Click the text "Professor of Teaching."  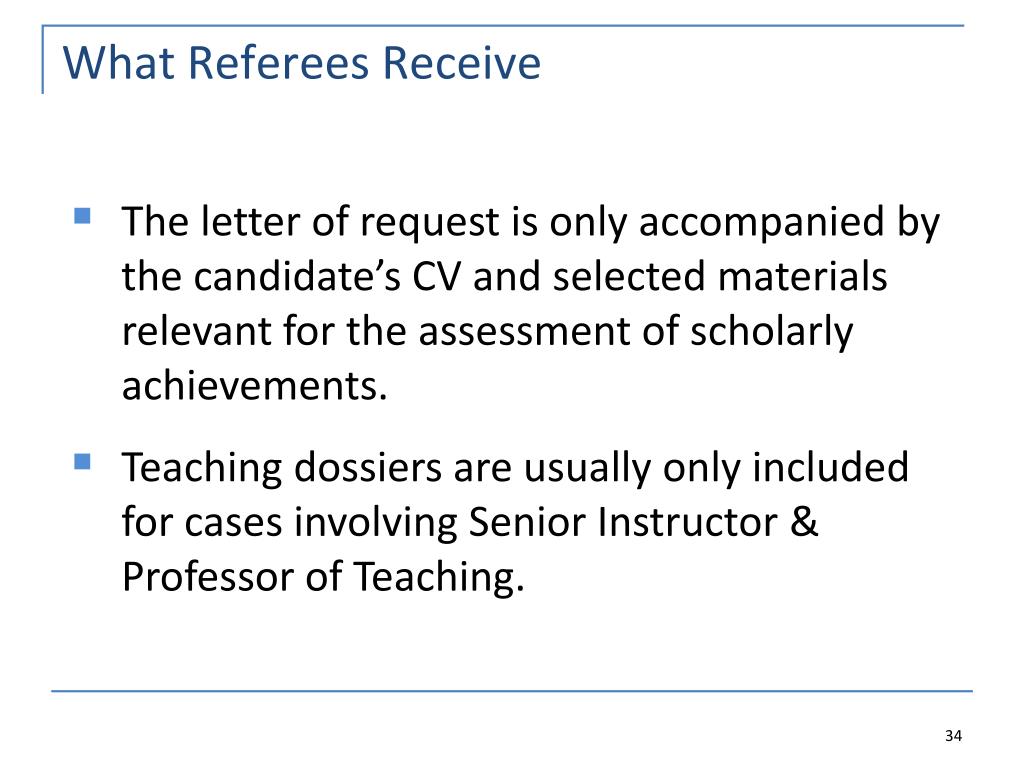(x=323, y=577)
